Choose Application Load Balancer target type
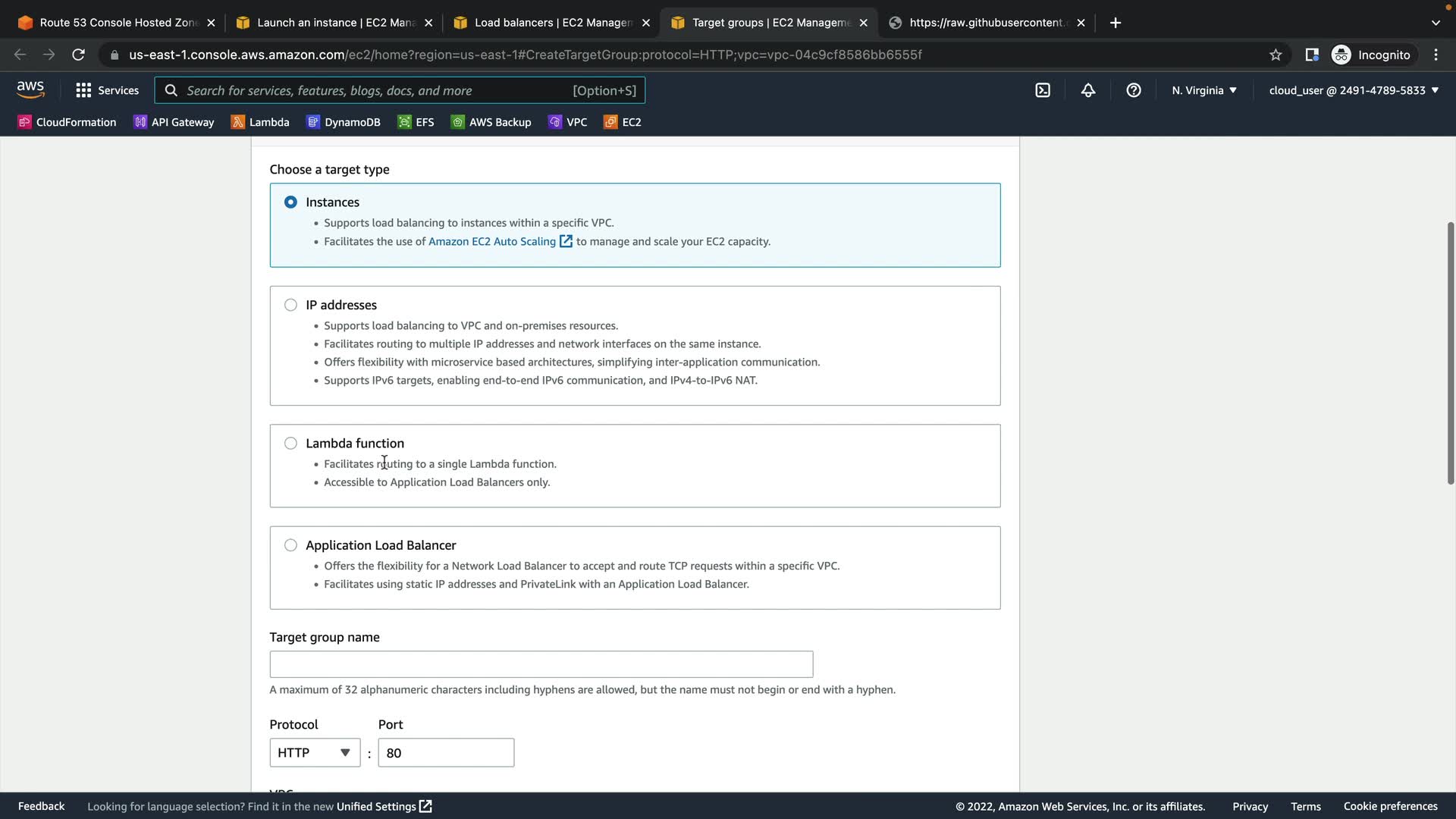The height and width of the screenshot is (819, 1456). [x=290, y=545]
